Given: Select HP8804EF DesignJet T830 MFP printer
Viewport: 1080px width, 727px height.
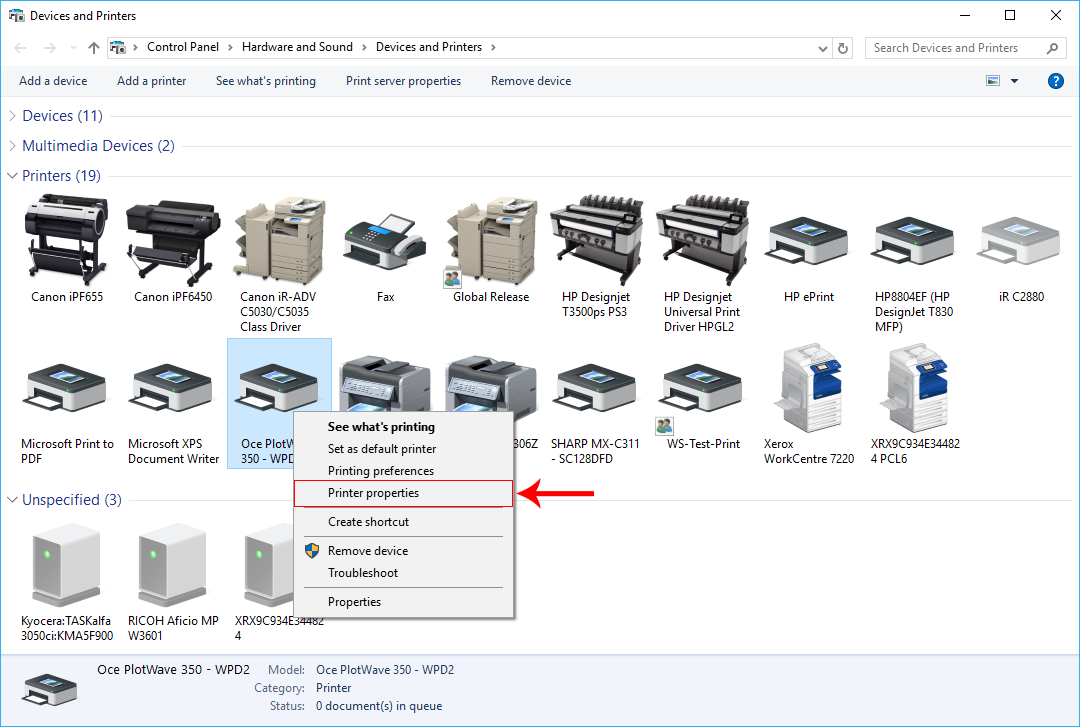Looking at the screenshot, I should click(x=914, y=243).
